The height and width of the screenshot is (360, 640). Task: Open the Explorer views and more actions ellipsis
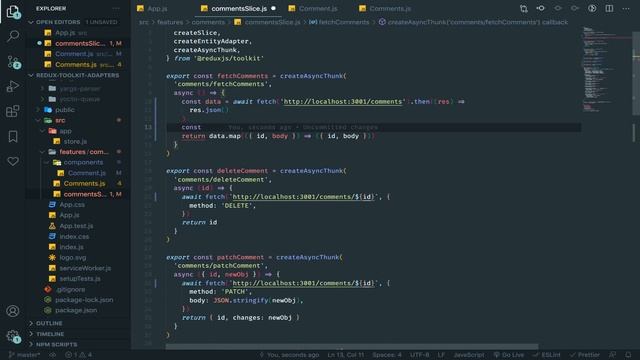[116, 8]
